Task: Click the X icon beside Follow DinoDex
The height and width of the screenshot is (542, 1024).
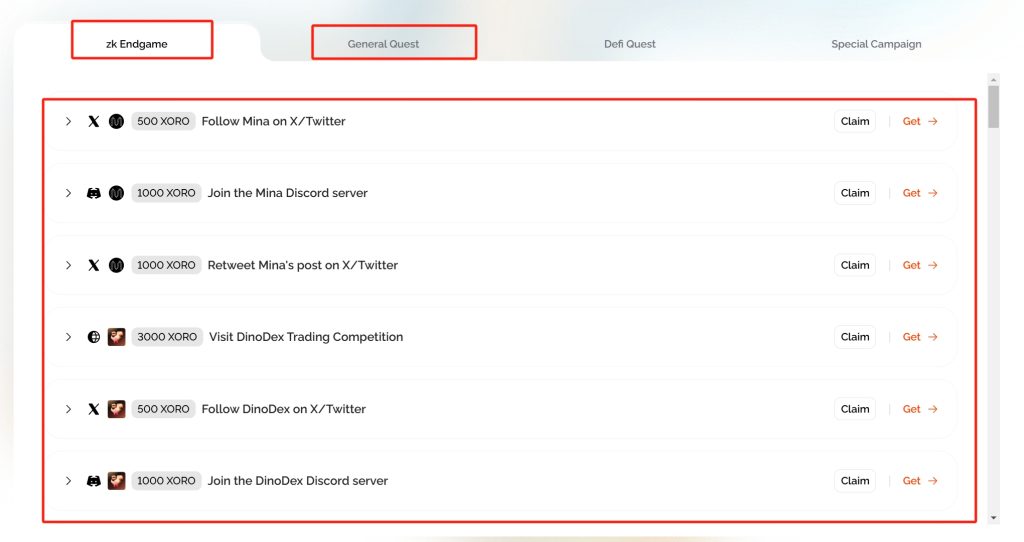Action: [x=93, y=409]
